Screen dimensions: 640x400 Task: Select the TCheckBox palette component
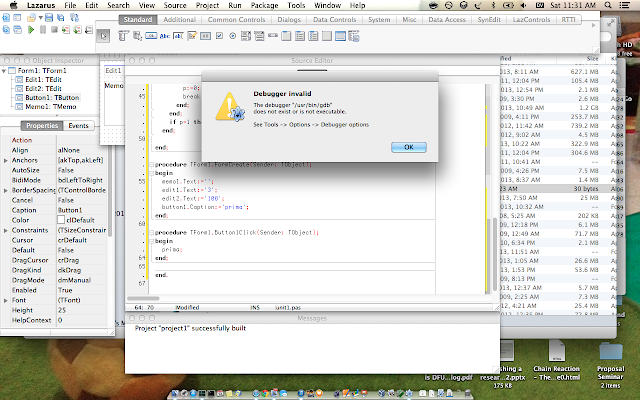[x=219, y=36]
